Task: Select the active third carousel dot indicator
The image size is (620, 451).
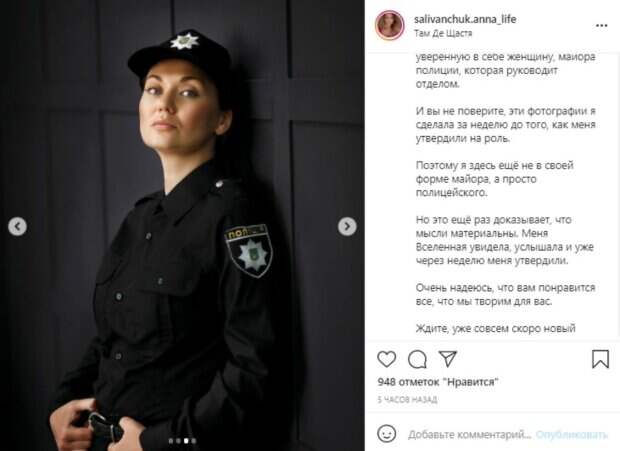Action: [x=186, y=441]
